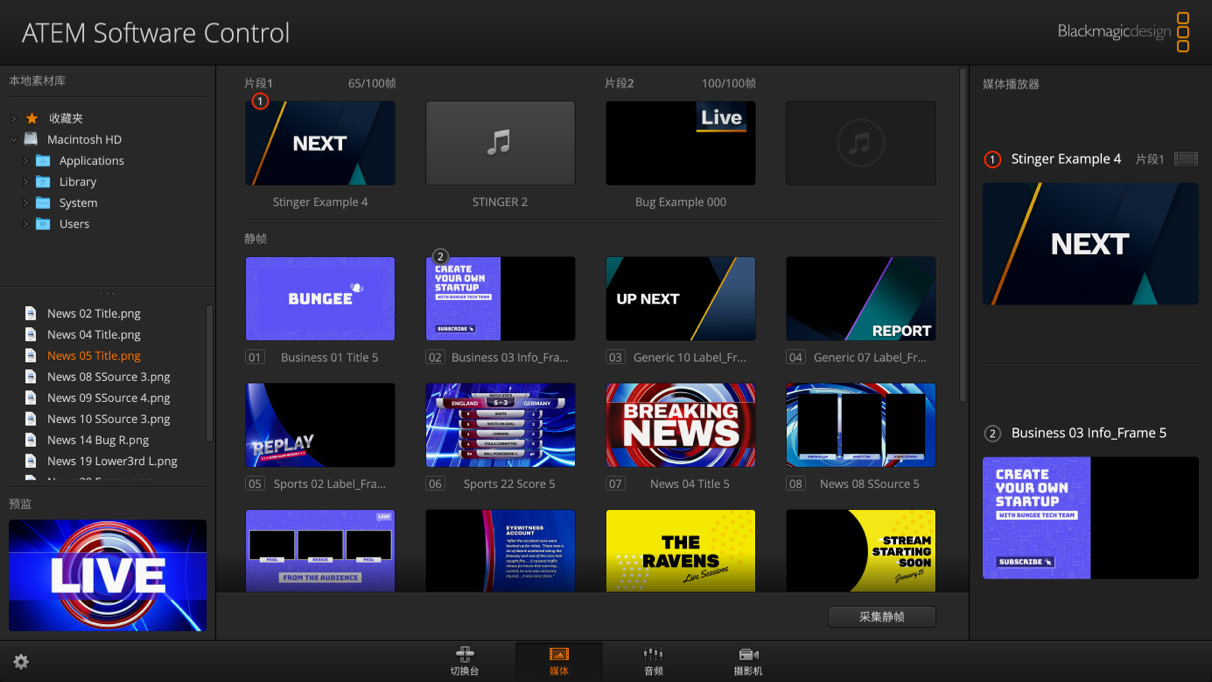Image resolution: width=1212 pixels, height=682 pixels.
Task: Switch to the 媒体 tab at the bottom
Action: (x=558, y=660)
